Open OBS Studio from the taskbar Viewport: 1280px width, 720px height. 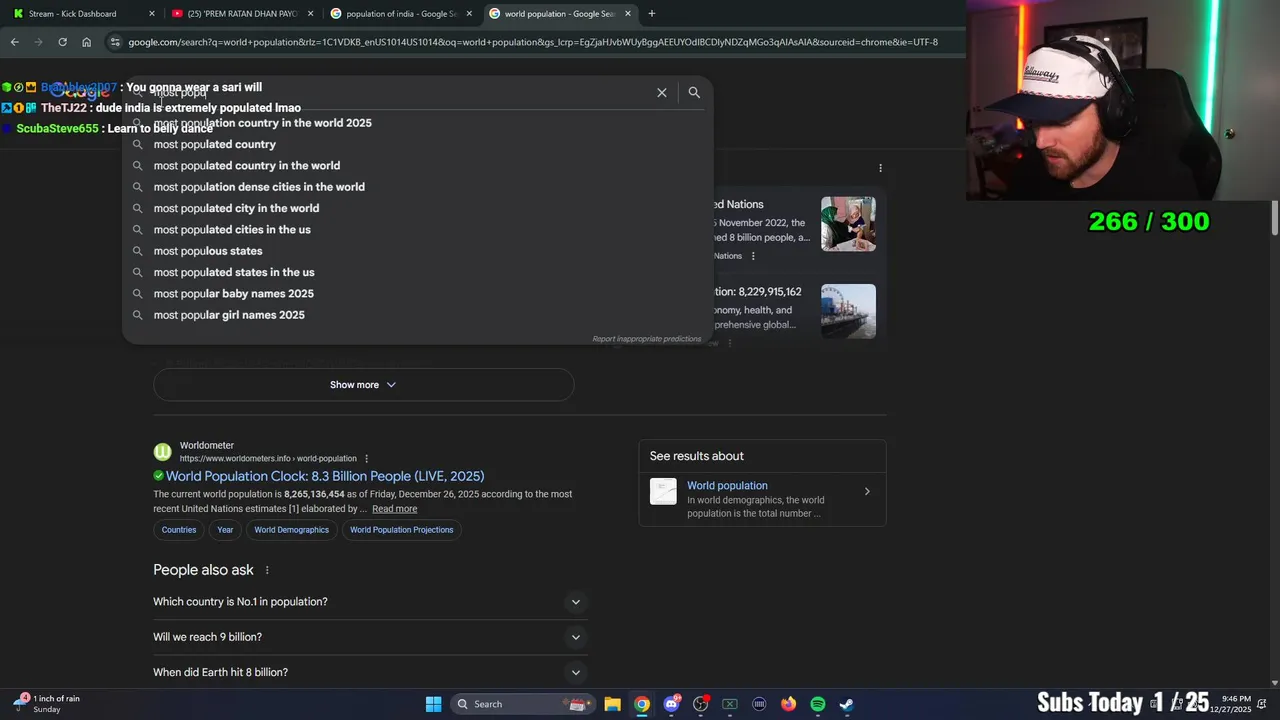[701, 704]
